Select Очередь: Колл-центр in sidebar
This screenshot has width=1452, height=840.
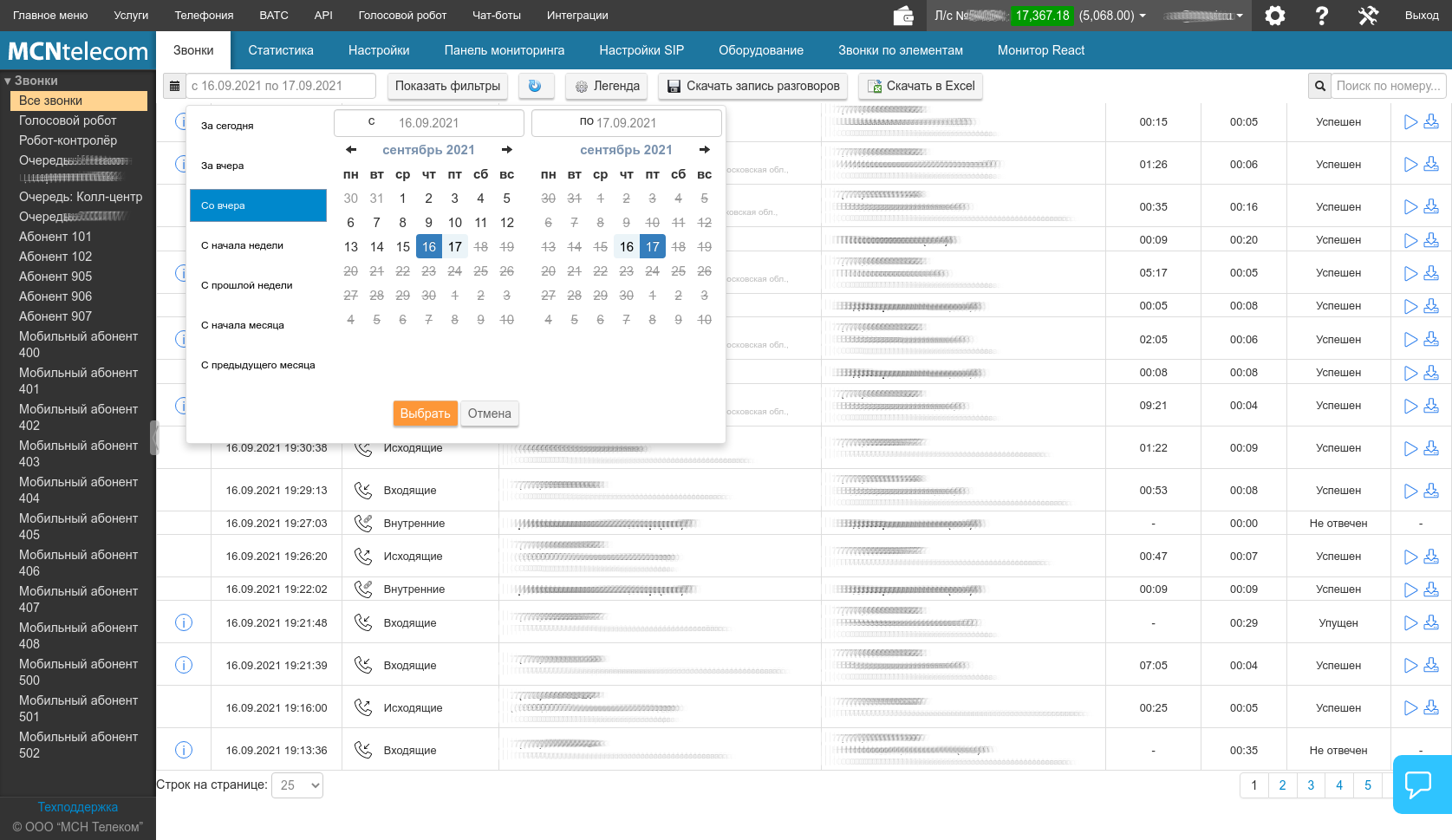tap(81, 197)
